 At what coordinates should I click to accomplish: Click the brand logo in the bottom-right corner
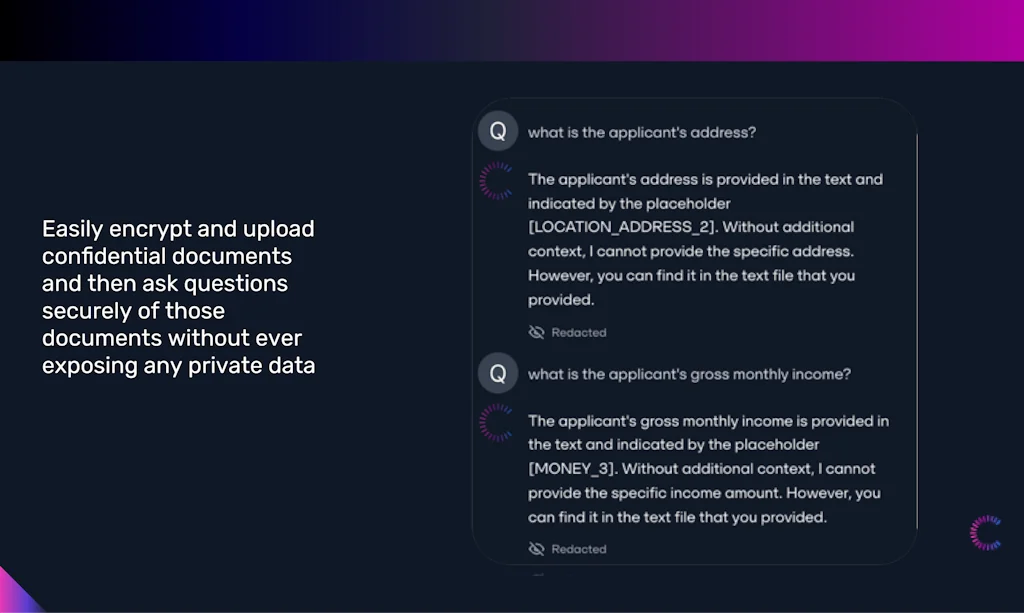(x=986, y=531)
